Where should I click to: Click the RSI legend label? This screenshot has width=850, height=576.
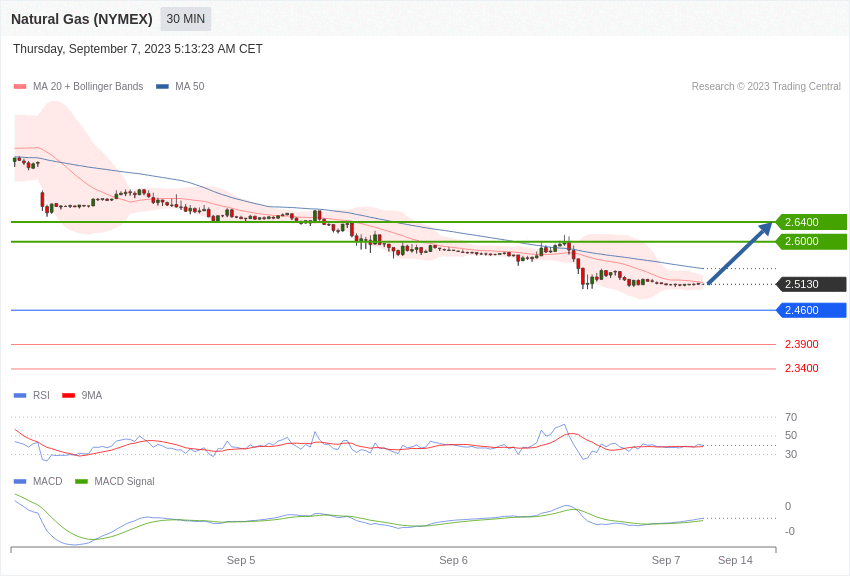point(41,395)
